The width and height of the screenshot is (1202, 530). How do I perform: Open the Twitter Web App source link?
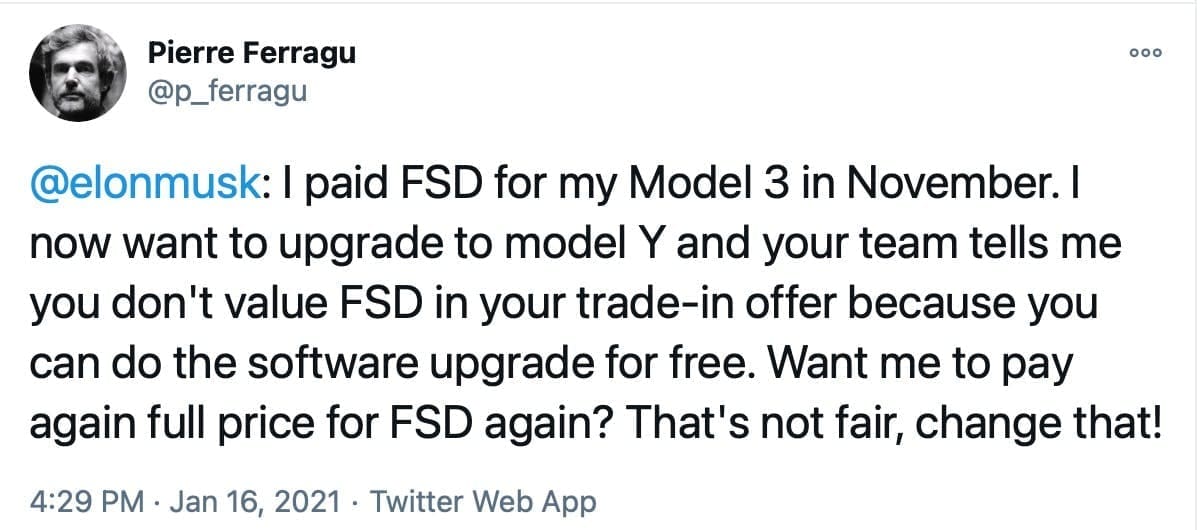pyautogui.click(x=484, y=501)
